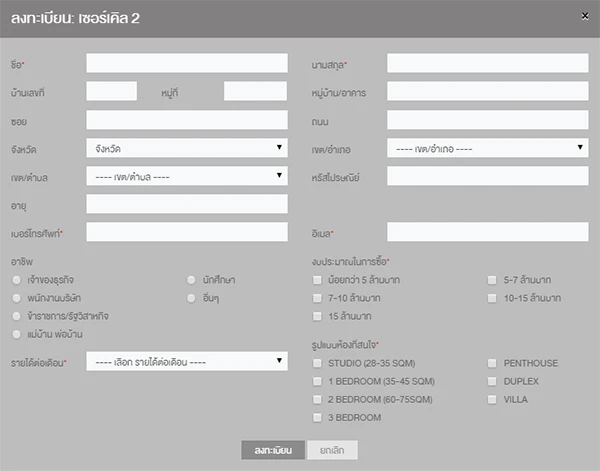Check the น้อยกว่า 5 ล้านบาท budget box

pos(317,280)
